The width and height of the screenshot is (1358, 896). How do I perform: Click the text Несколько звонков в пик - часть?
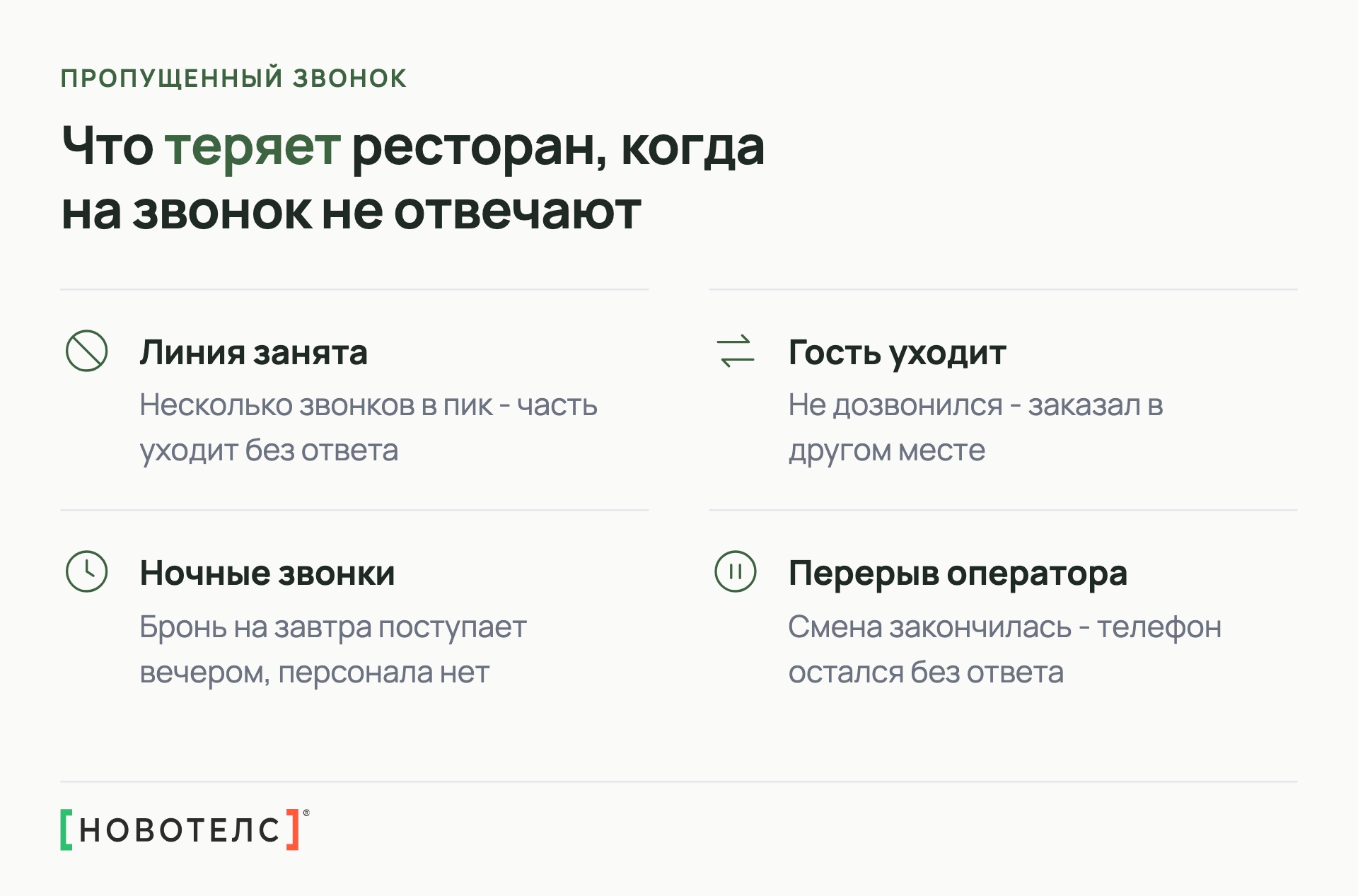coord(368,405)
